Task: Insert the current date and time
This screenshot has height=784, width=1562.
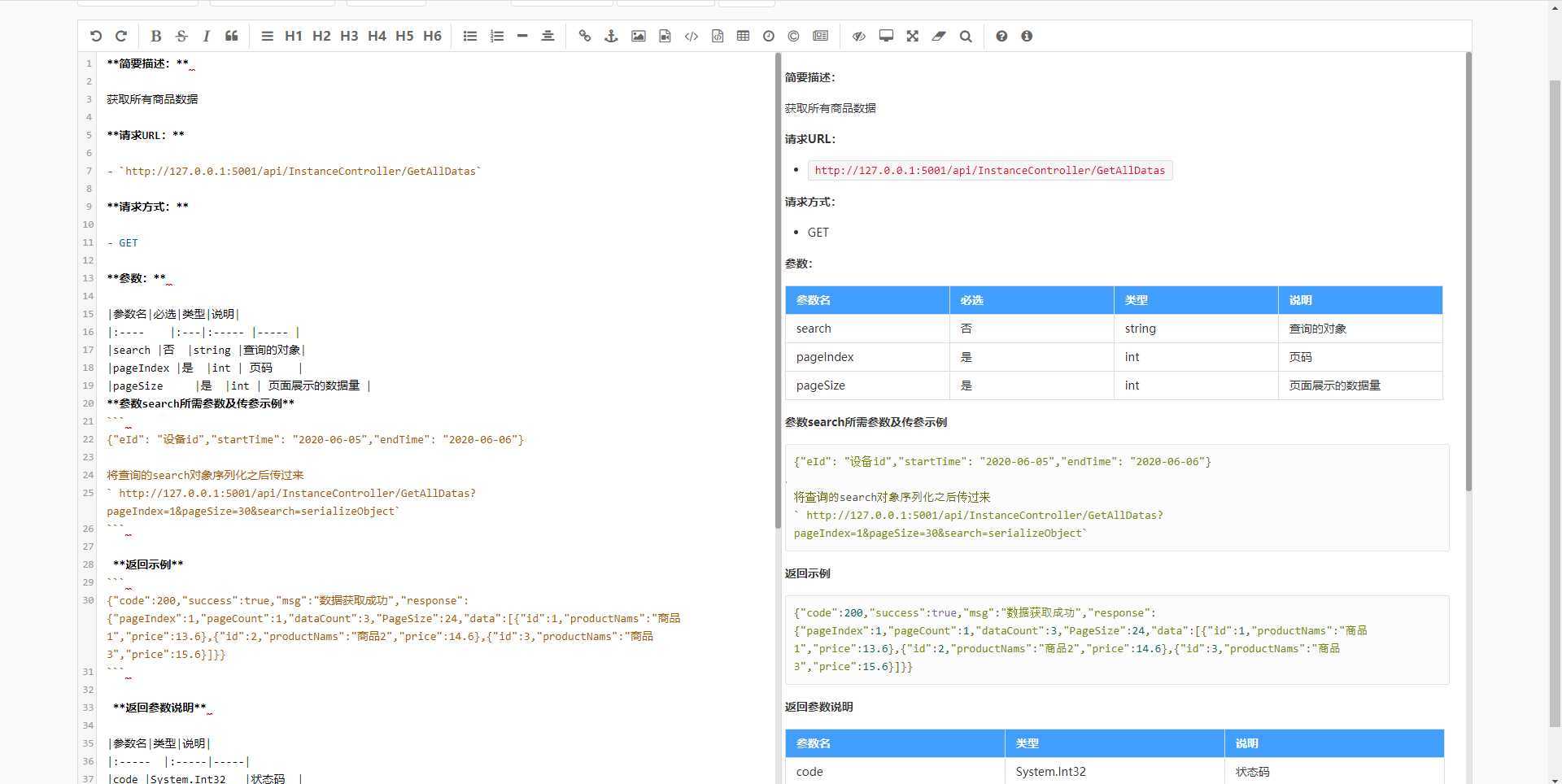Action: 769,36
